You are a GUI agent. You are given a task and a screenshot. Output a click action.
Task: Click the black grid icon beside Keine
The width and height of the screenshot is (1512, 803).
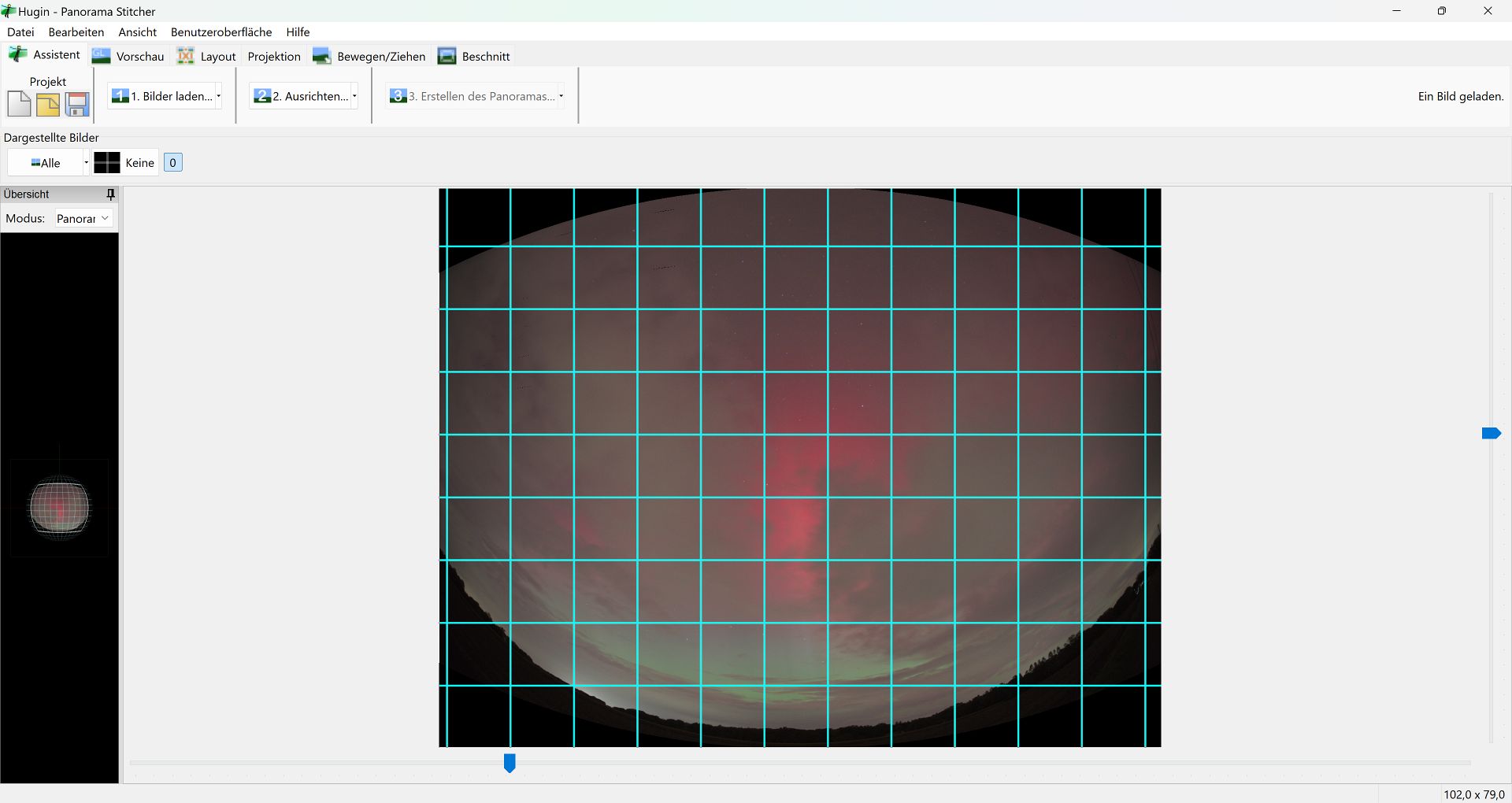click(107, 163)
